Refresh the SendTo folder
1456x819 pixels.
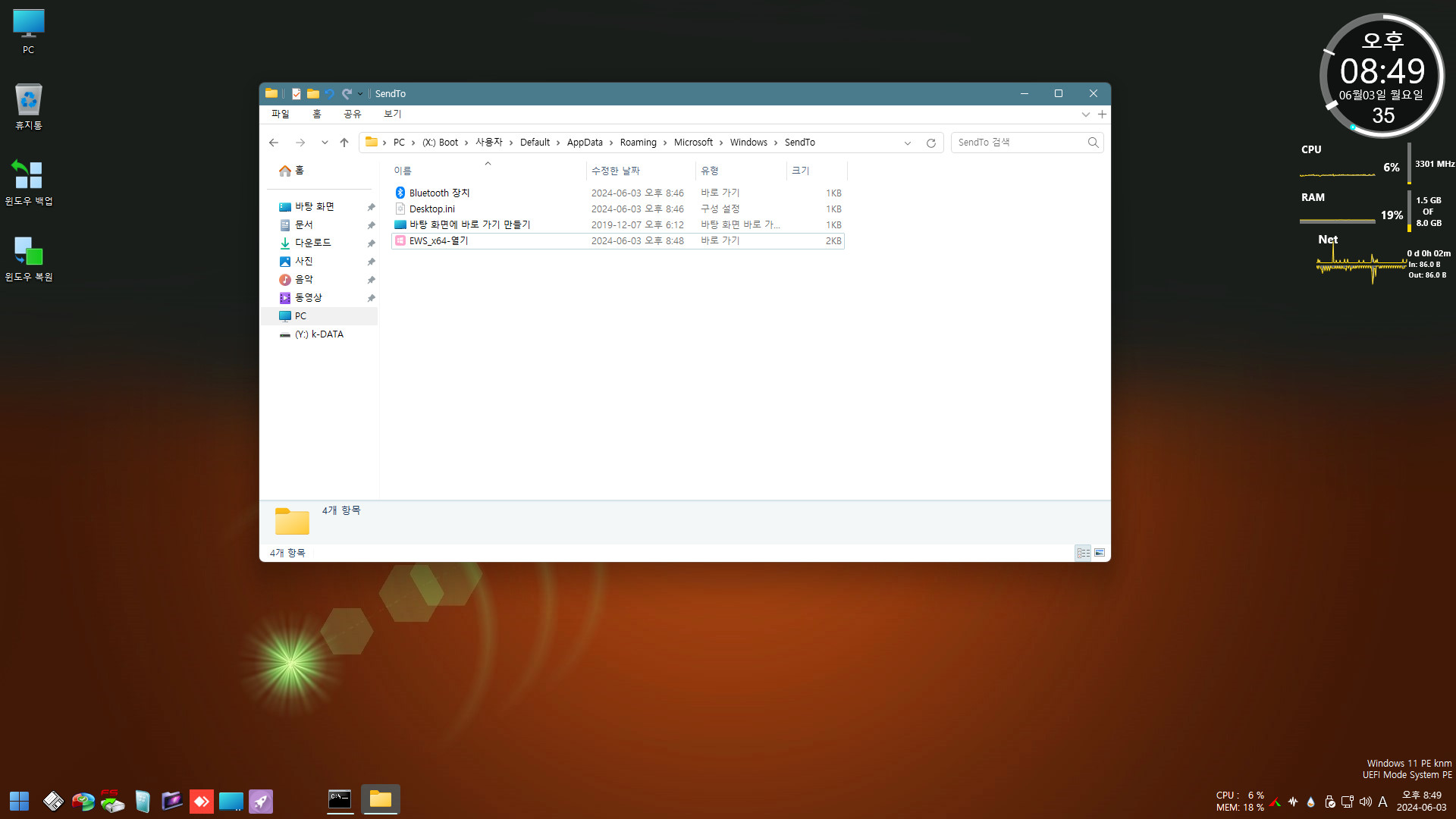coord(931,143)
